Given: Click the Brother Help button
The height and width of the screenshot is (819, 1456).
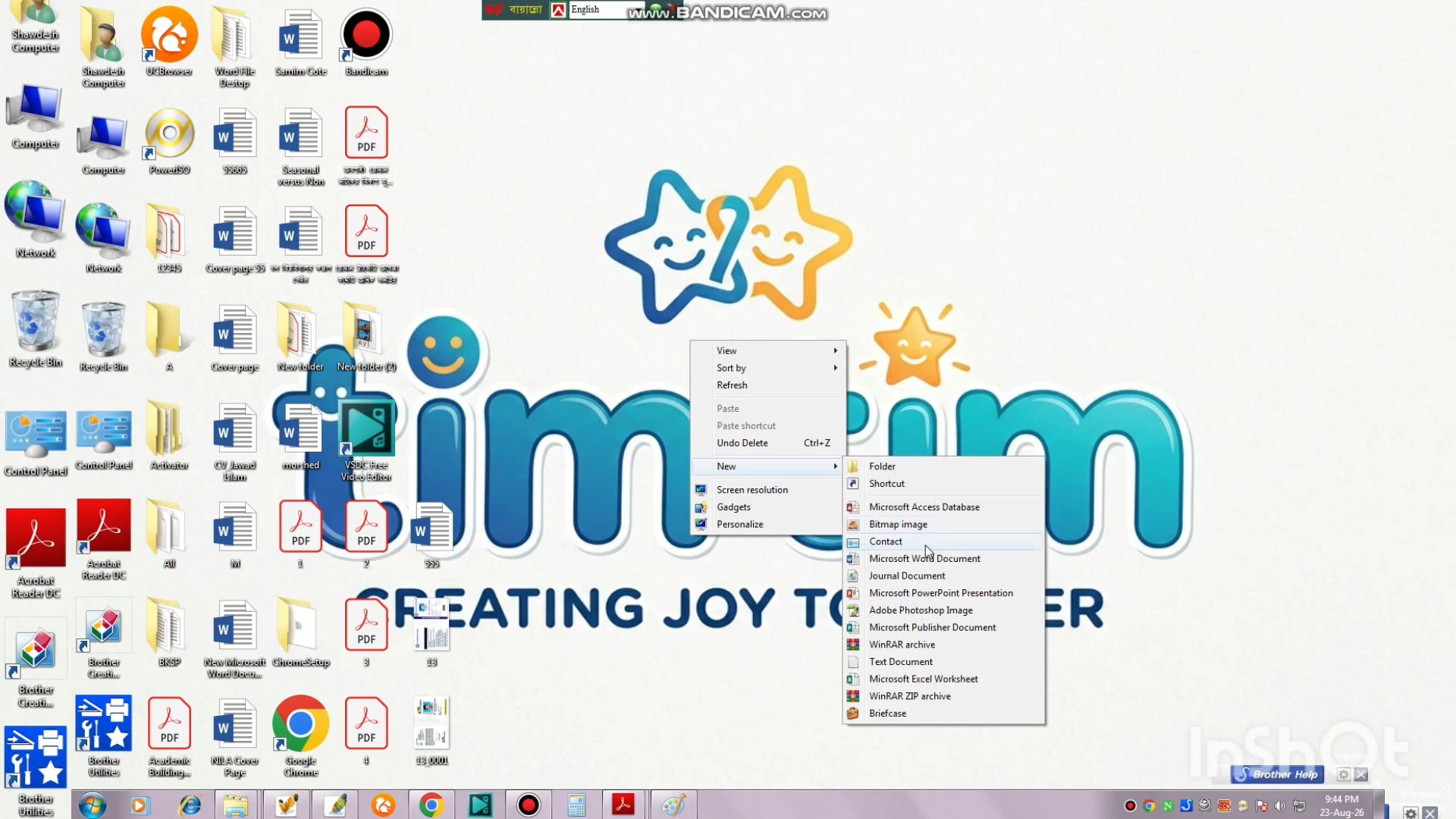Looking at the screenshot, I should tap(1278, 774).
